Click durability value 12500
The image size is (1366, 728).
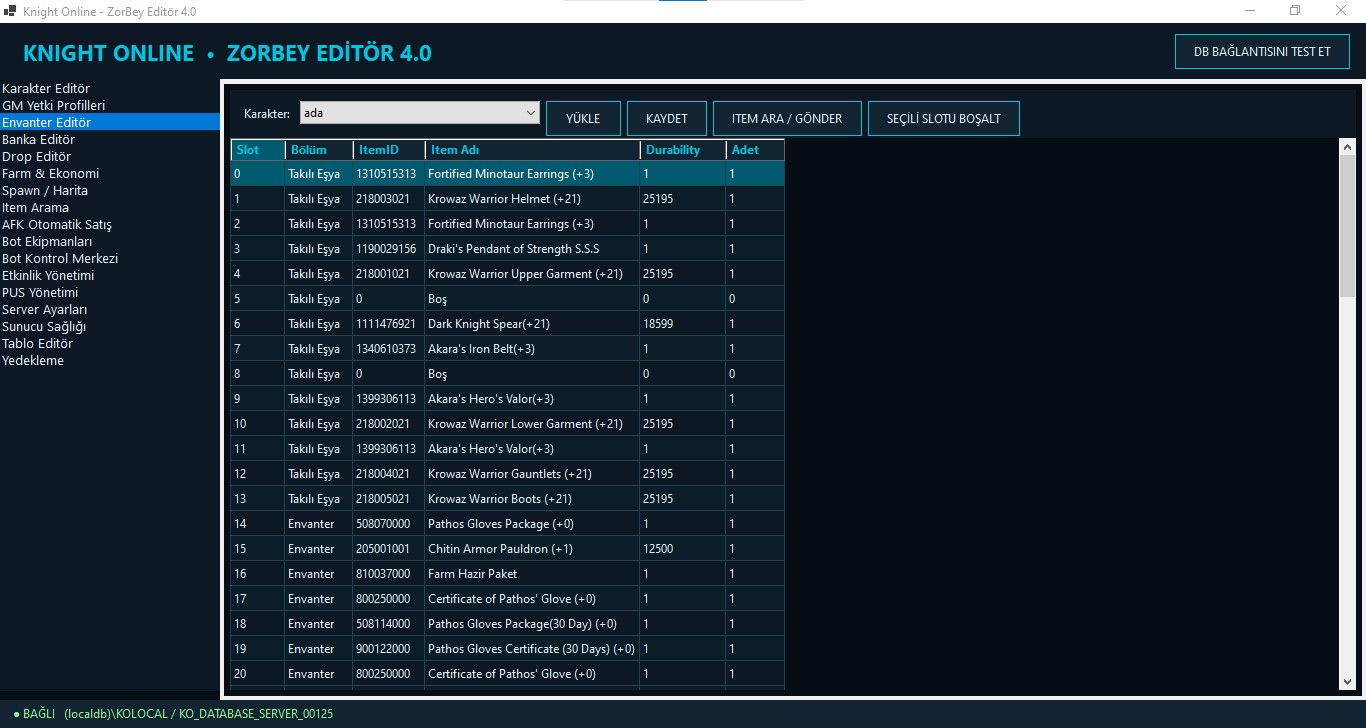click(x=683, y=549)
